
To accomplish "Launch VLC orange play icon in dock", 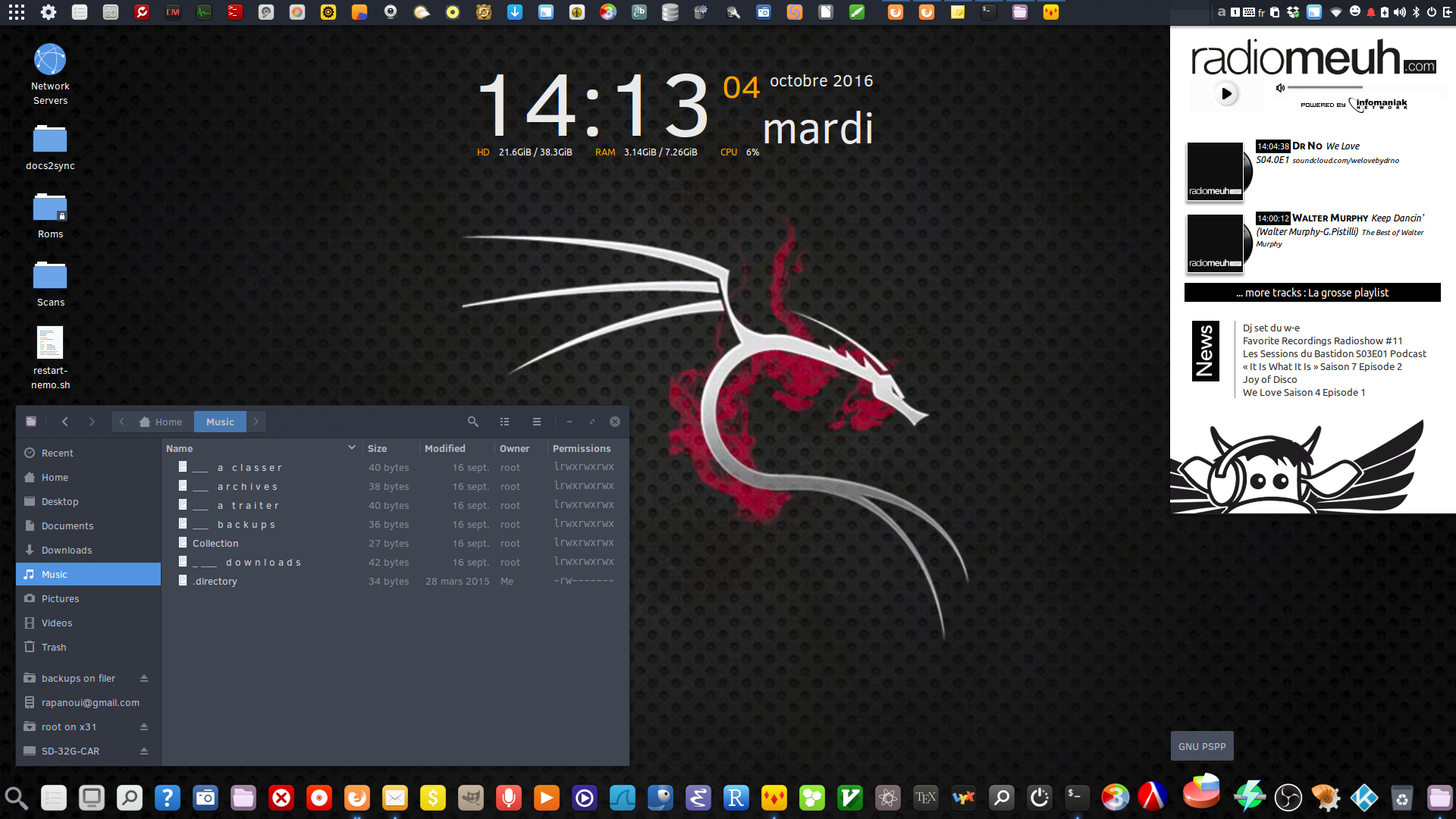I will tap(546, 797).
